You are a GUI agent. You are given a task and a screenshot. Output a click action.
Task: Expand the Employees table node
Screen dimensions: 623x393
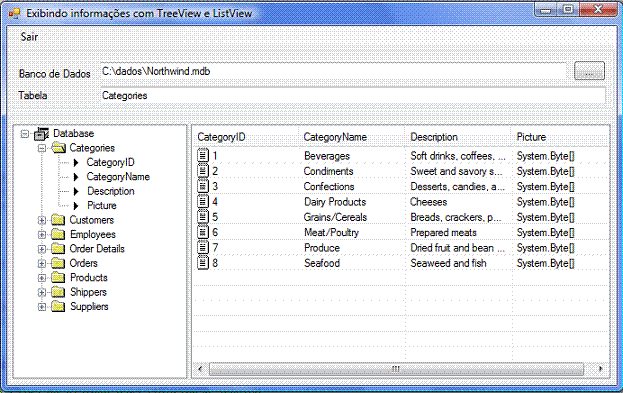pos(42,234)
